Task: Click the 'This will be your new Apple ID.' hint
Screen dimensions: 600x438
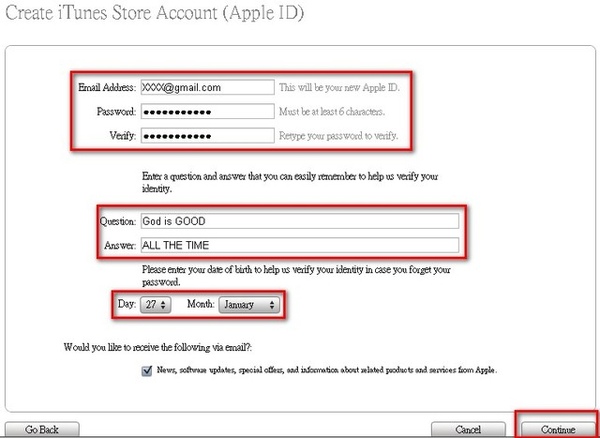Action: [x=339, y=87]
